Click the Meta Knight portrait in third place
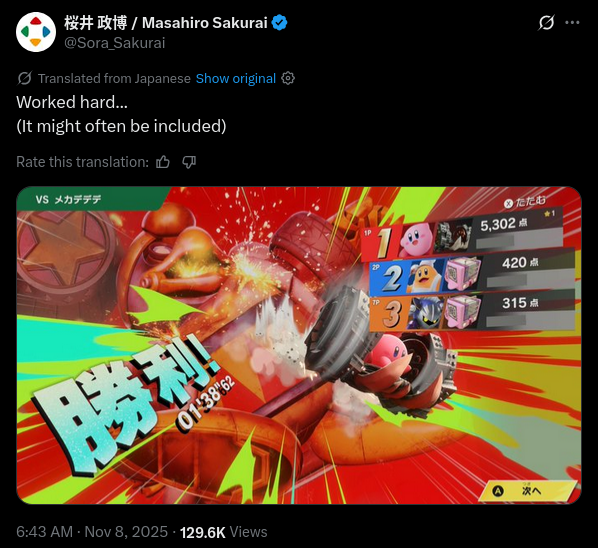The width and height of the screenshot is (598, 548). 426,313
